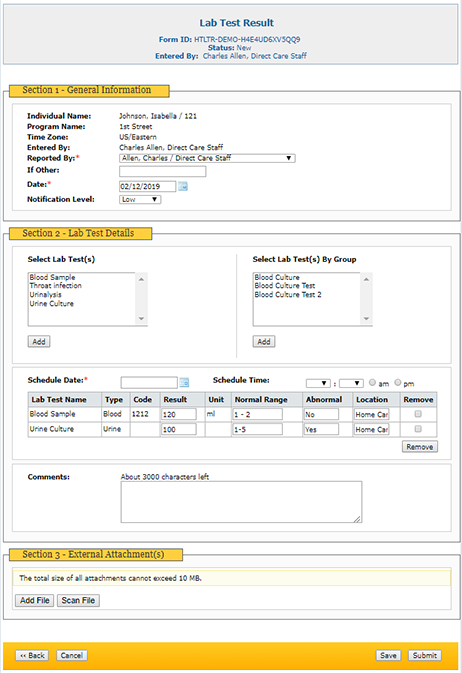This screenshot has width=462, height=673.
Task: Select Throat infection in the lab test list
Action: point(55,285)
